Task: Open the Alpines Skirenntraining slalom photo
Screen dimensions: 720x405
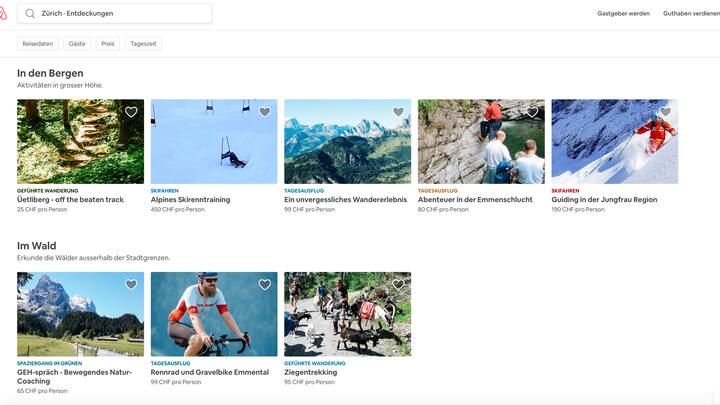Action: coord(214,141)
